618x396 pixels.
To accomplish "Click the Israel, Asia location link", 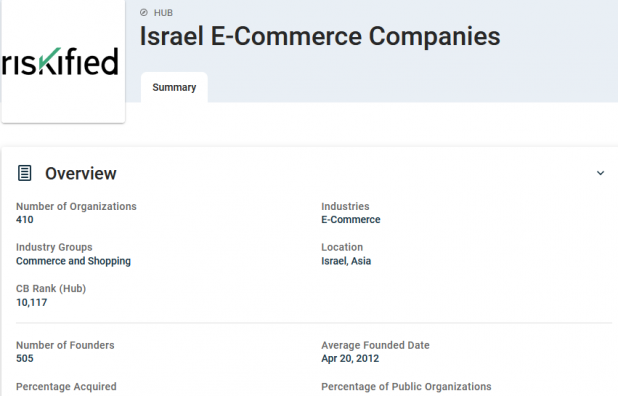I will click(346, 261).
